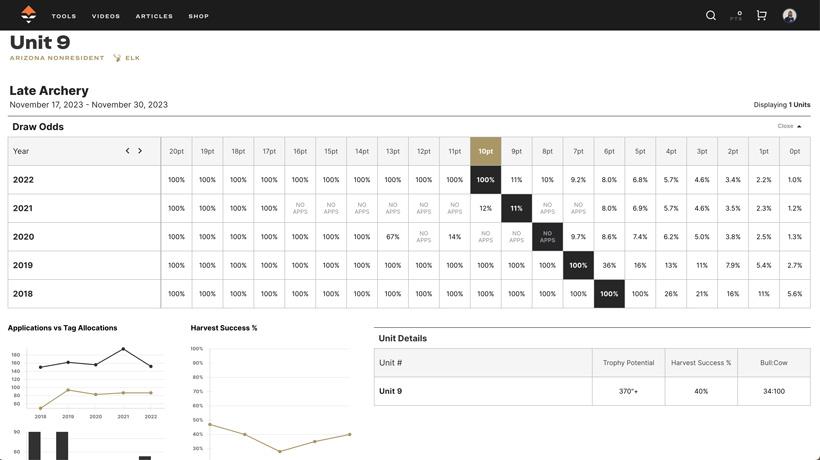Open the Tools menu

64,16
